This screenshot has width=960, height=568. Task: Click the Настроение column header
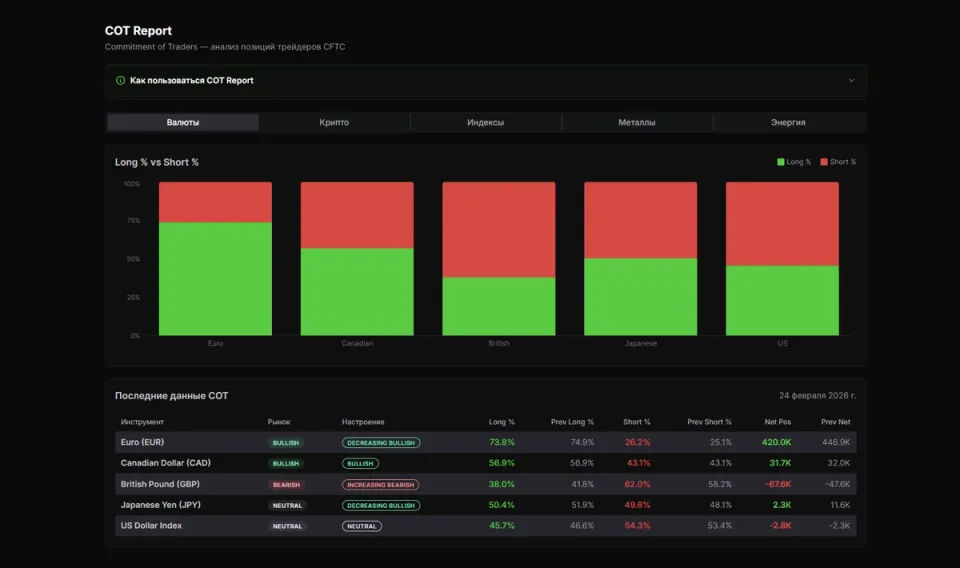(363, 422)
